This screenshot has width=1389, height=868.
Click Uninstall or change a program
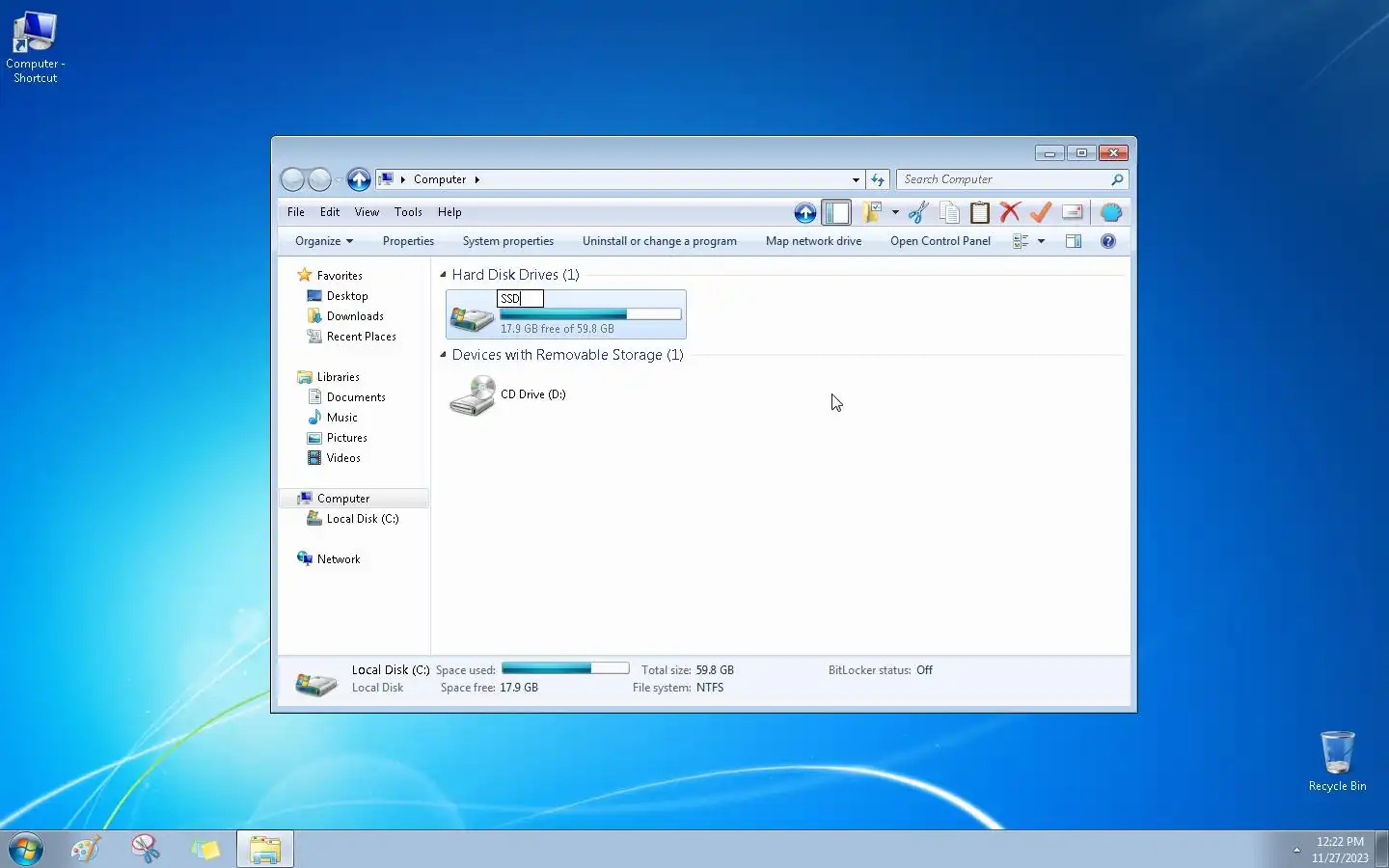point(660,241)
